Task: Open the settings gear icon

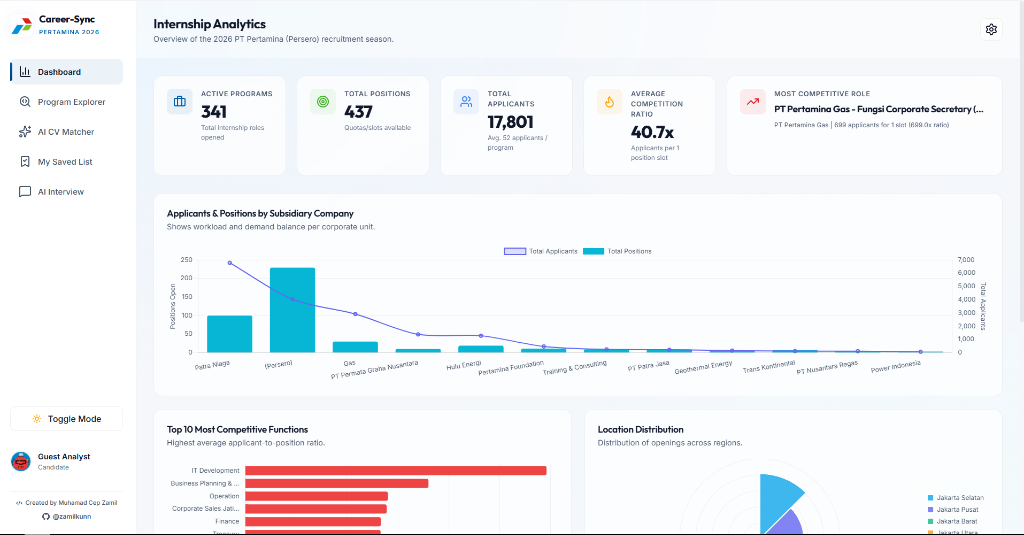Action: point(991,29)
